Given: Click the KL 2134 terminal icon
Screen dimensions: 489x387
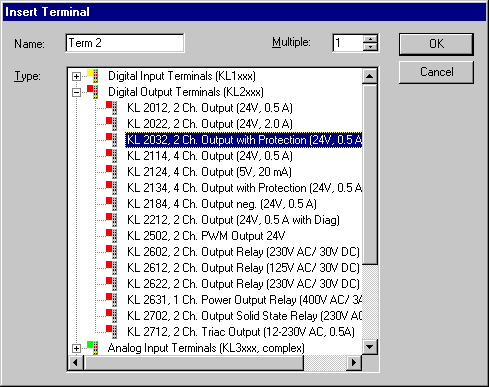Looking at the screenshot, I should [x=112, y=188].
